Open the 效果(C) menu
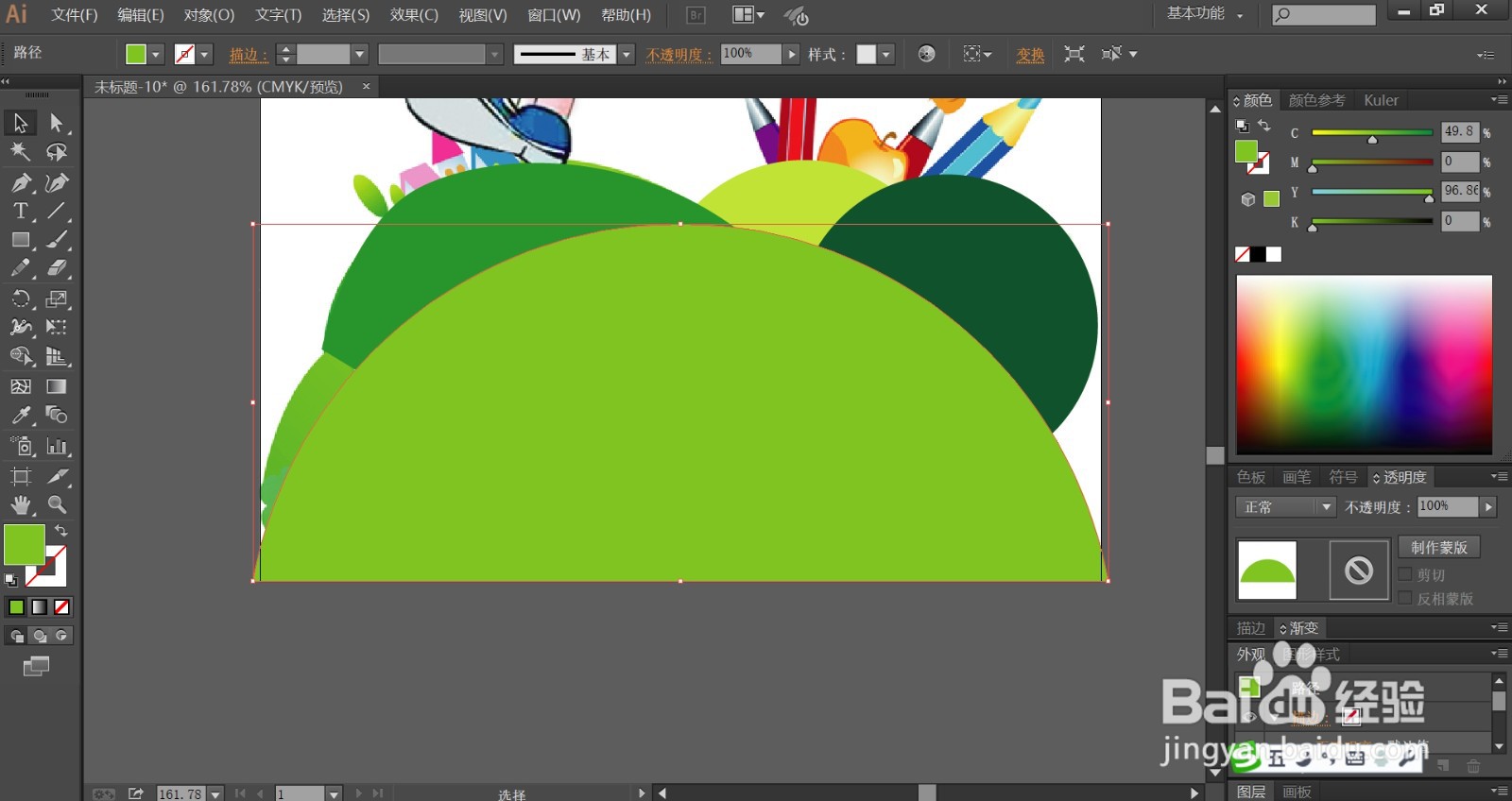Viewport: 1512px width, 801px height. [414, 15]
